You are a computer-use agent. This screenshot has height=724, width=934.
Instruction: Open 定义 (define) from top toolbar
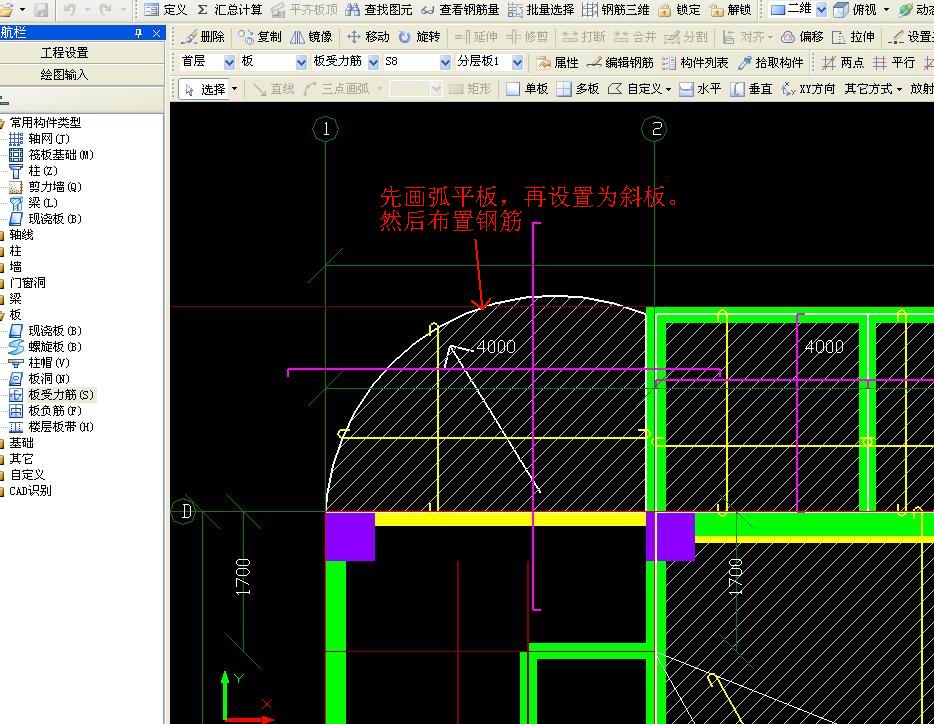166,10
